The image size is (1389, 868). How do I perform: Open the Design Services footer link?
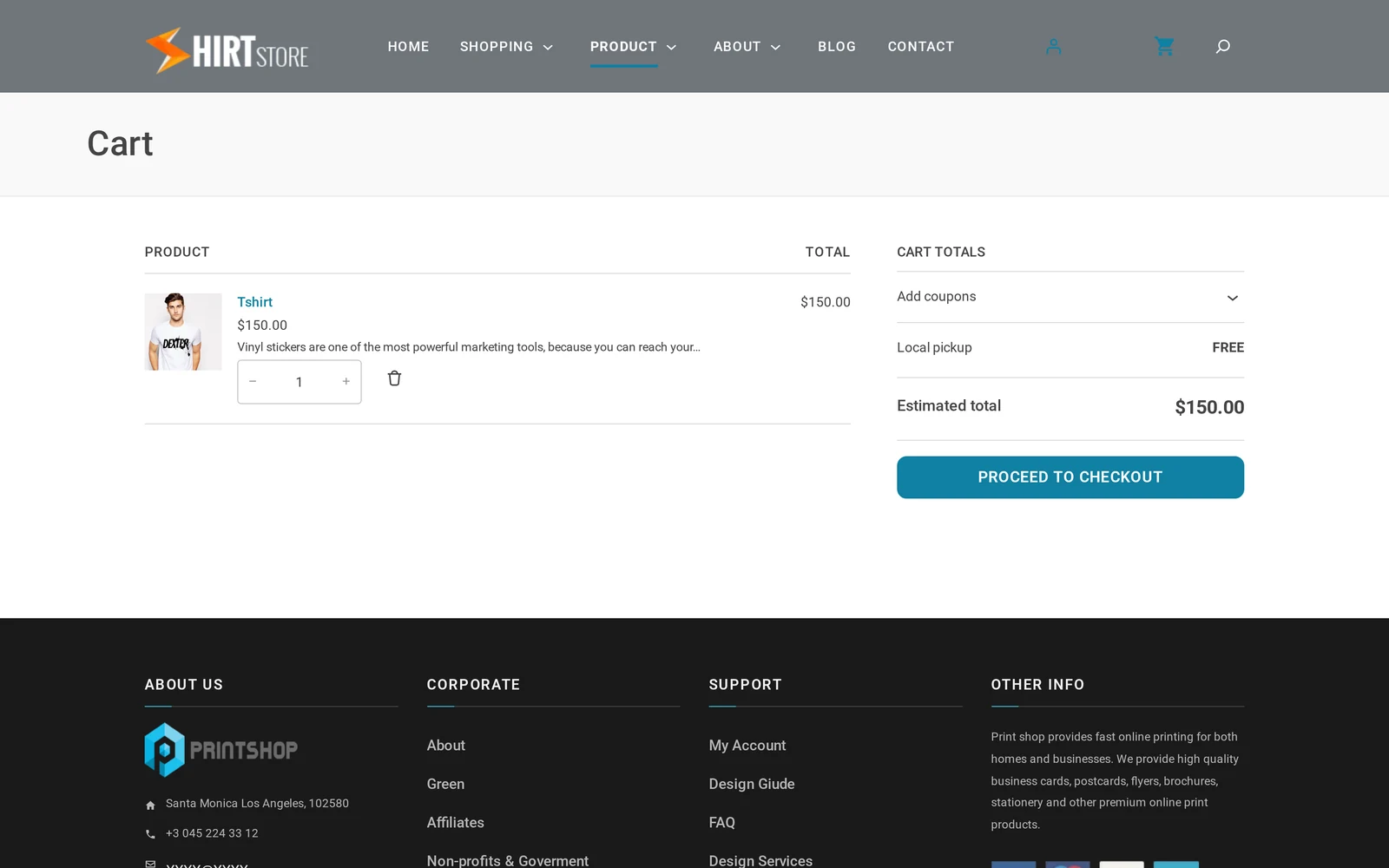(x=760, y=860)
